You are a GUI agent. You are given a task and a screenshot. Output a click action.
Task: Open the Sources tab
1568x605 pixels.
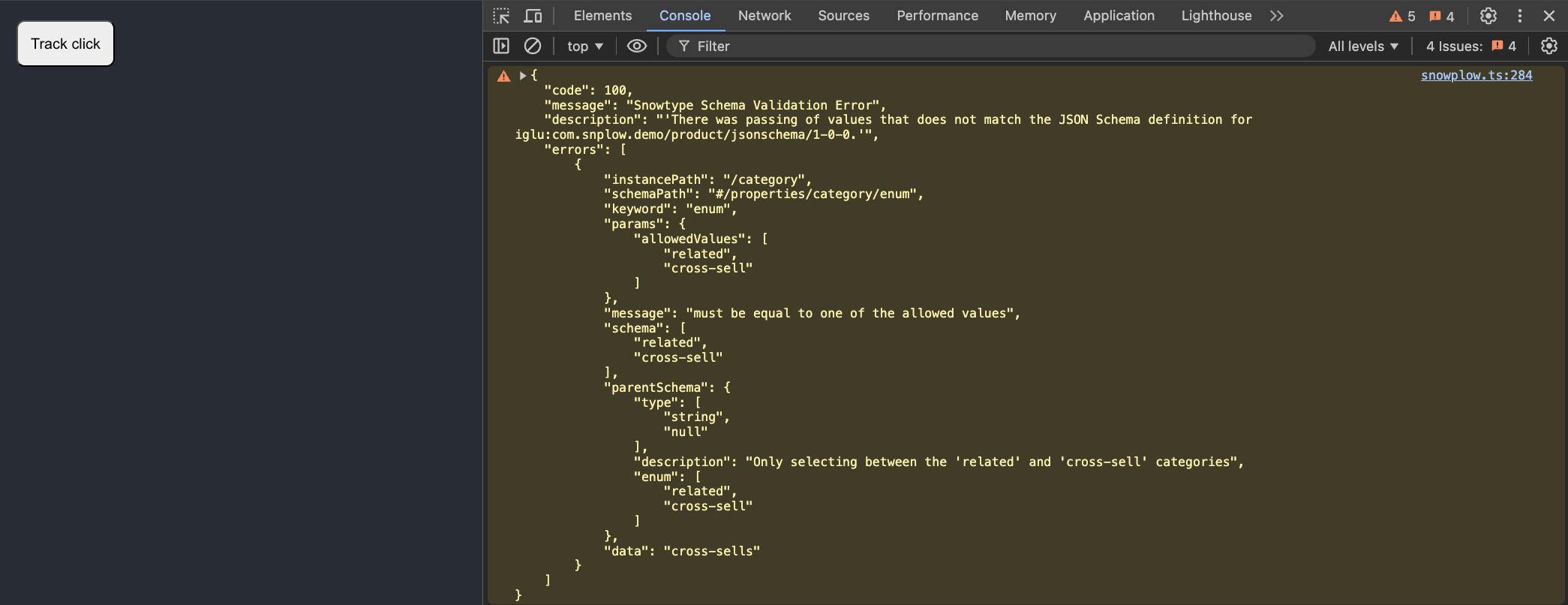coord(844,16)
